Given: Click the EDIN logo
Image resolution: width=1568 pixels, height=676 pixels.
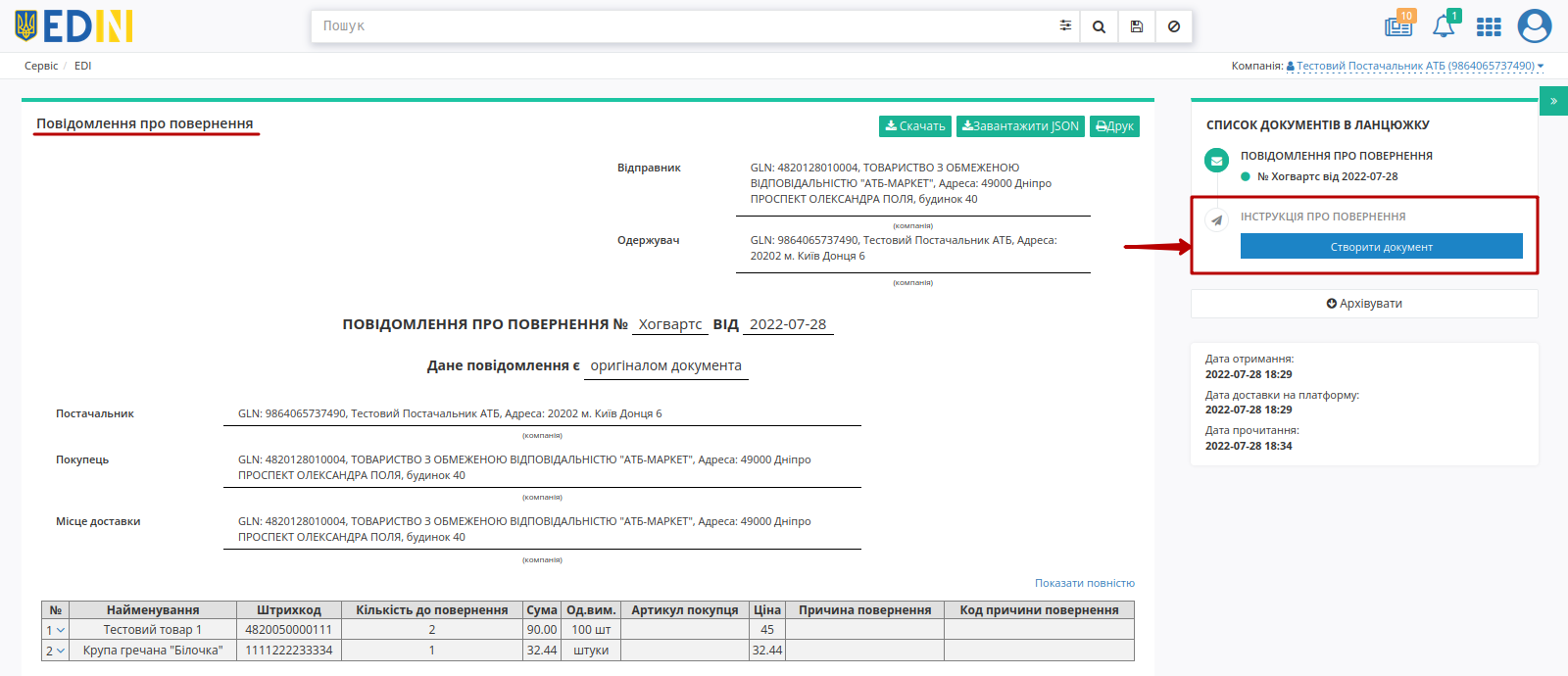Looking at the screenshot, I should point(73,26).
